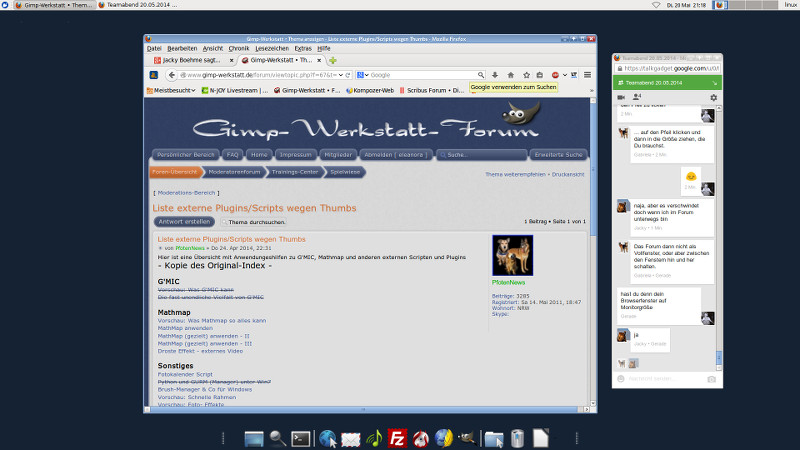Launch terminal from dock
This screenshot has height=450, width=800.
[301, 438]
